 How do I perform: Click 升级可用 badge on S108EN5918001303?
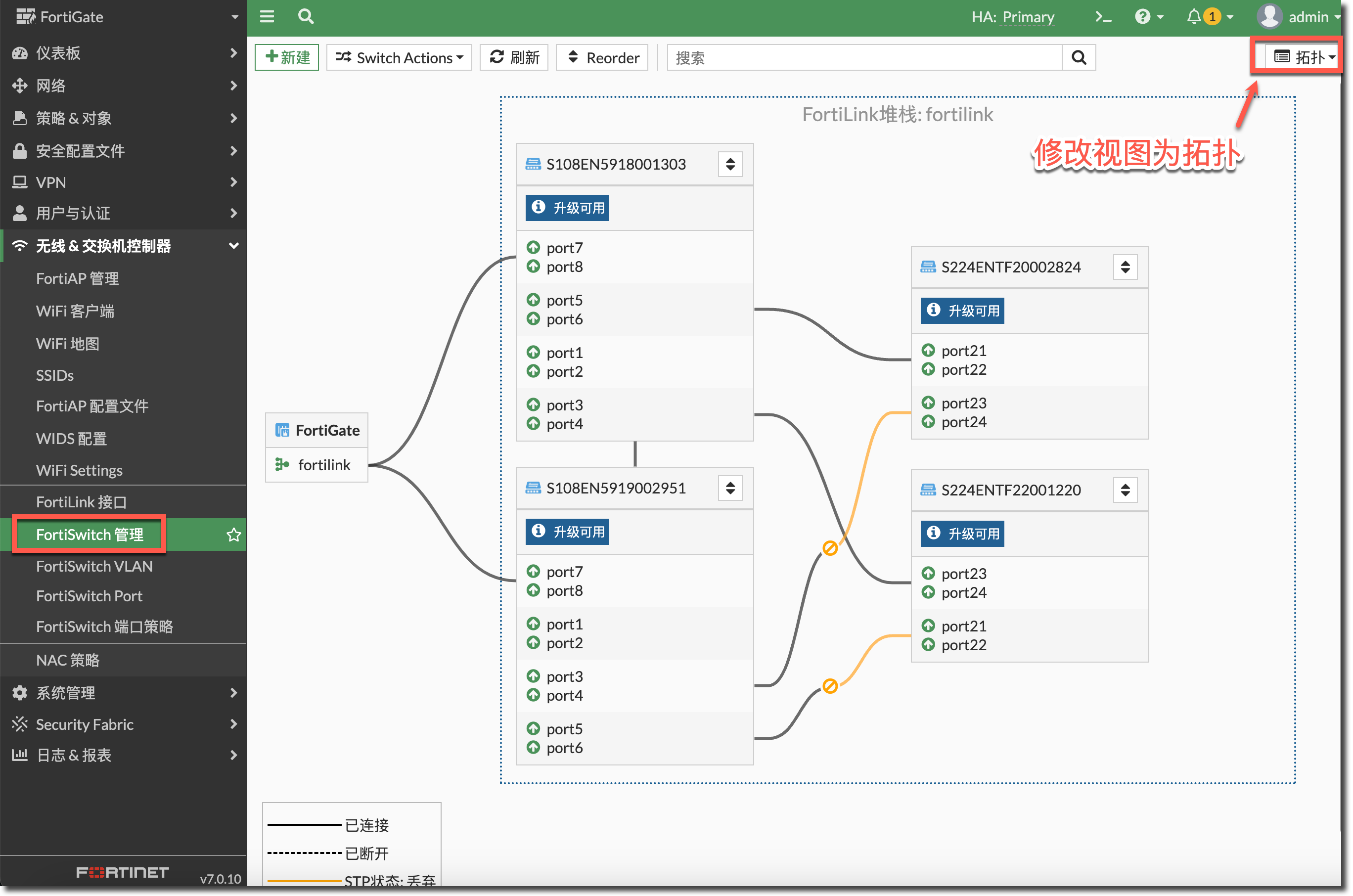click(567, 208)
